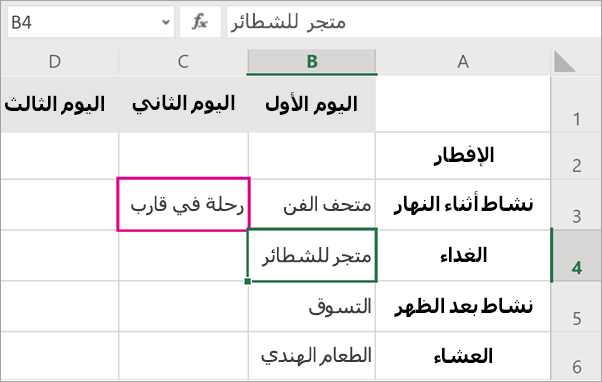The width and height of the screenshot is (602, 382).
Task: Select row 5 header
Action: (576, 306)
